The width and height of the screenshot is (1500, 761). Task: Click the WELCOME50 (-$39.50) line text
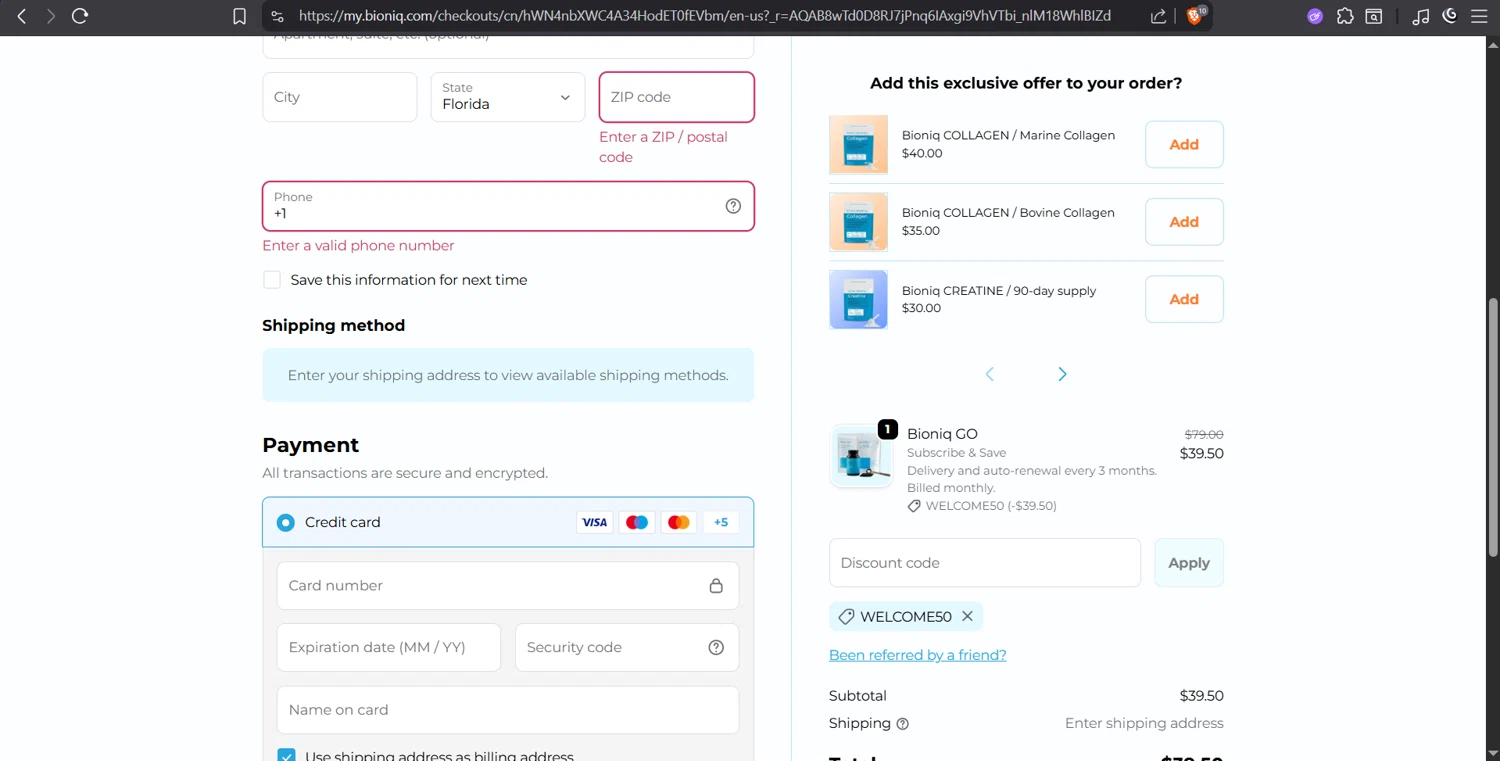tap(991, 506)
